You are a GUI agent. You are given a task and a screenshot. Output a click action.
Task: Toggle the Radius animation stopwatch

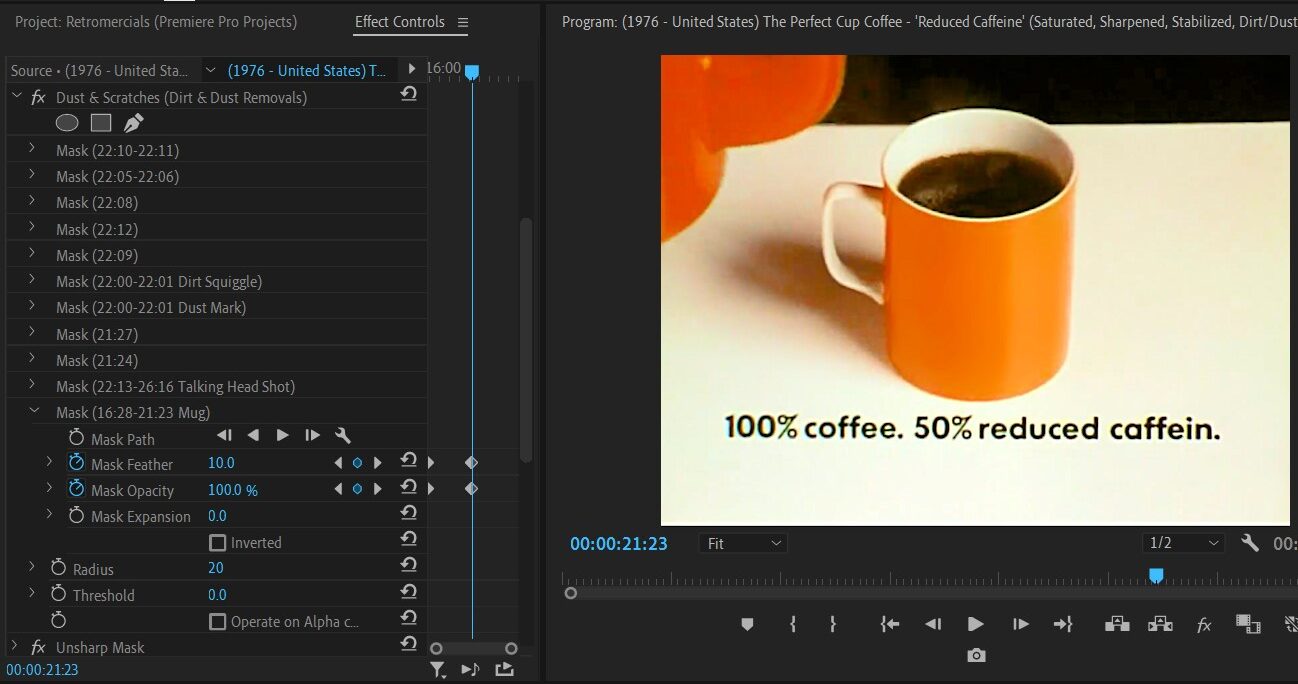point(58,568)
